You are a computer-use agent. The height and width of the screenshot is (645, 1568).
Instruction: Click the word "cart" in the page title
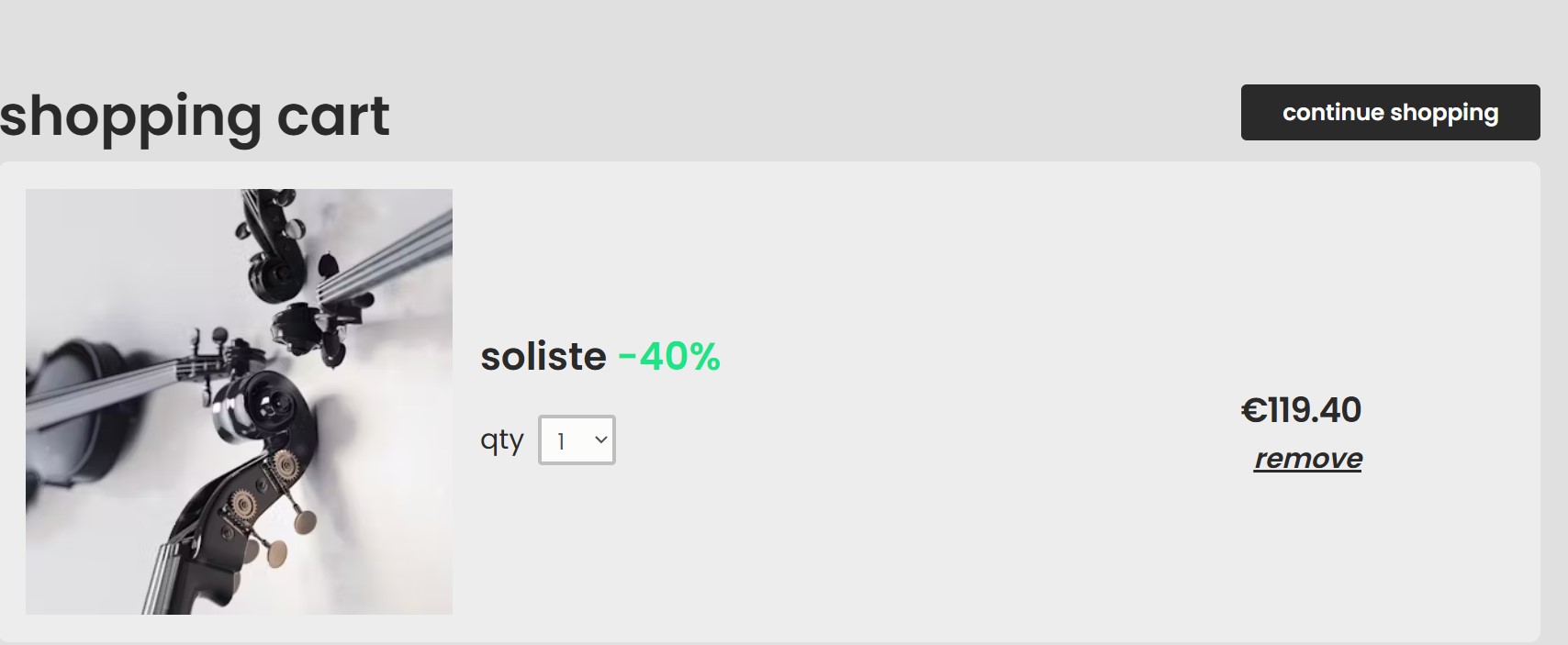[333, 117]
